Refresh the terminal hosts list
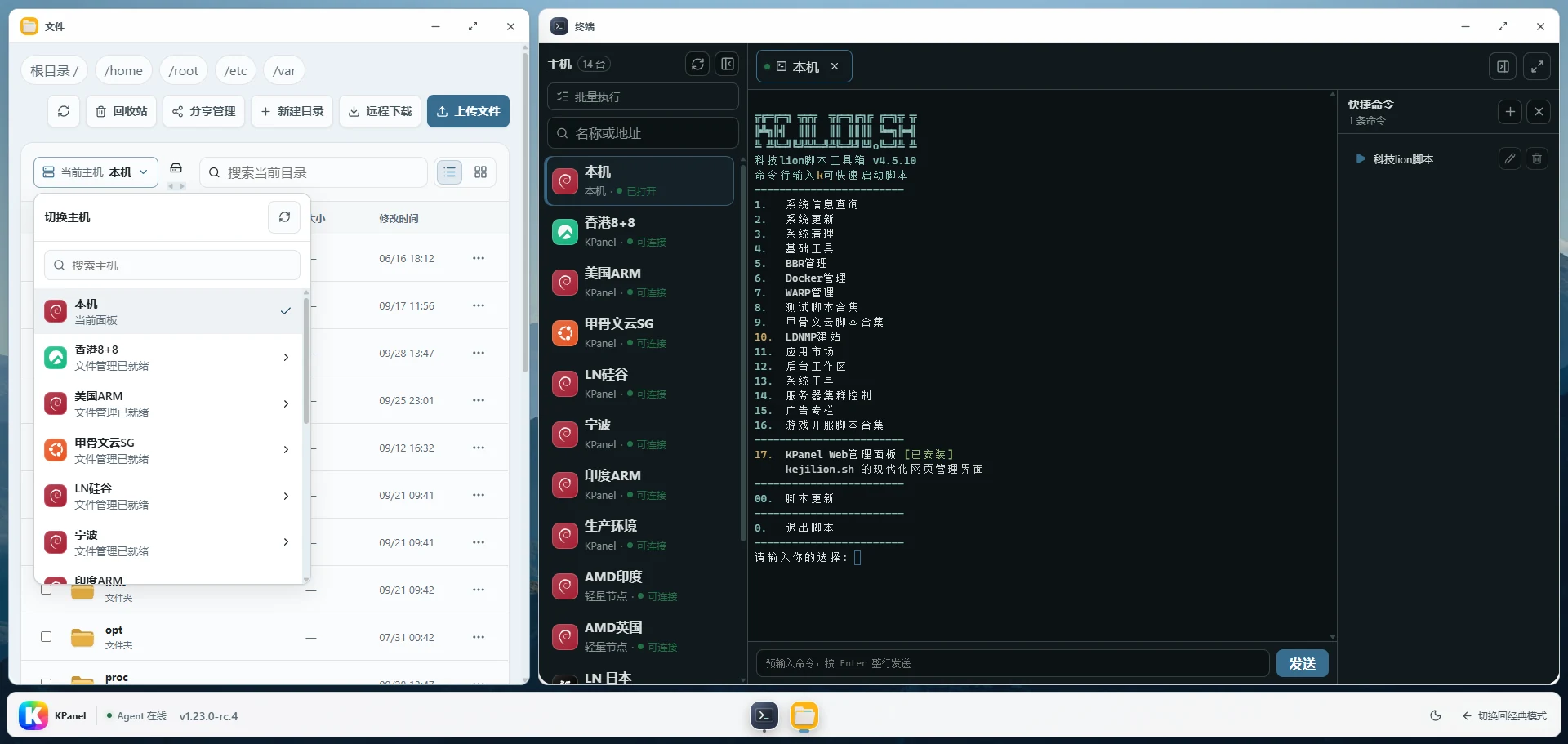Screen dimensions: 1568x744 [x=697, y=65]
